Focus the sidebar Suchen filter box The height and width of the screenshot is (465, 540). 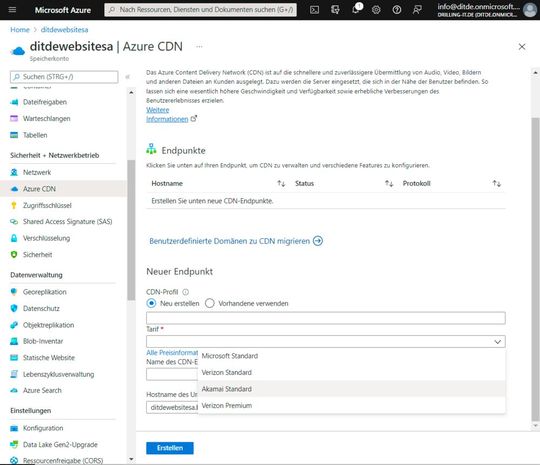click(64, 77)
